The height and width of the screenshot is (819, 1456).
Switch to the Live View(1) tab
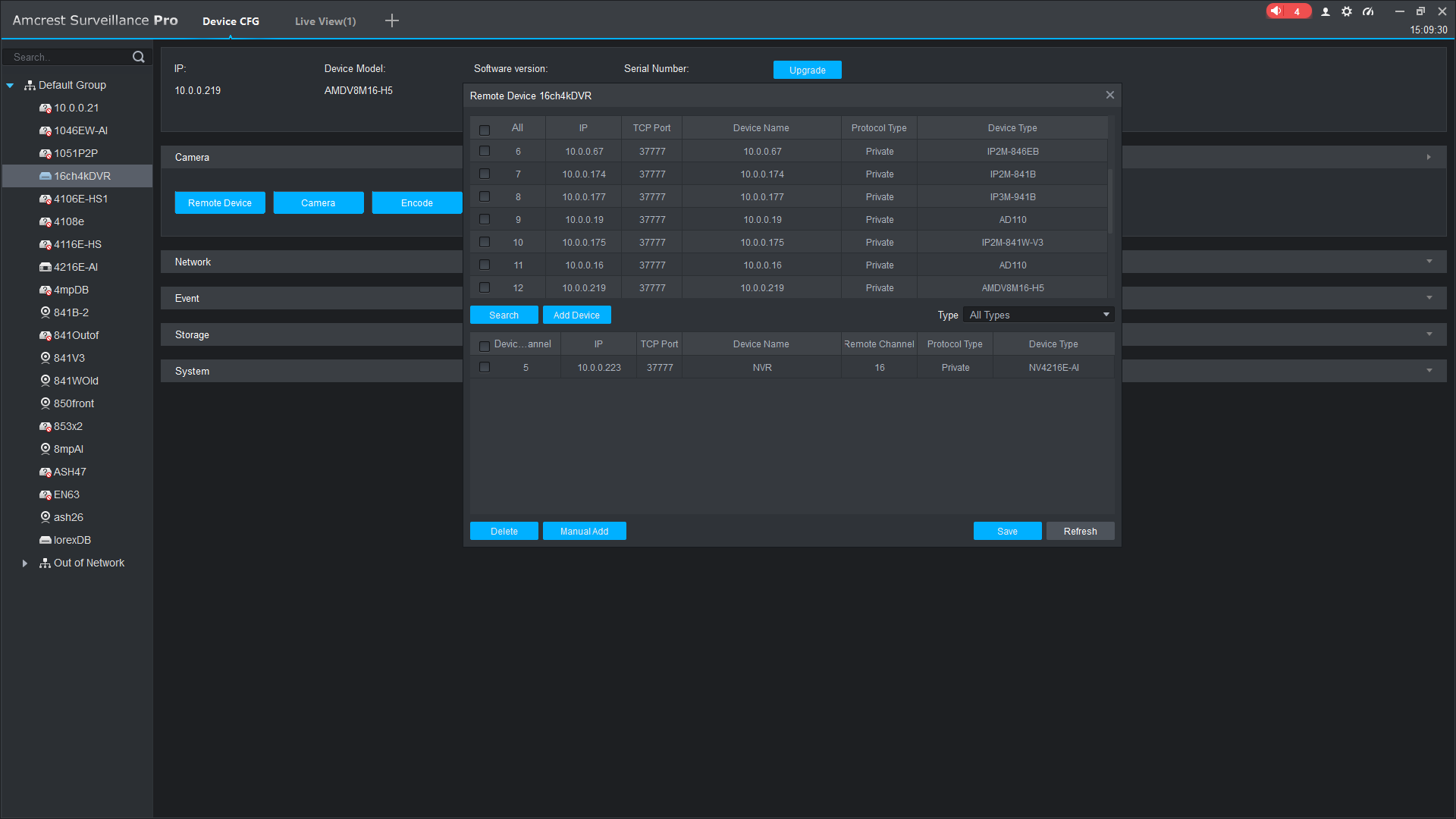[x=325, y=21]
